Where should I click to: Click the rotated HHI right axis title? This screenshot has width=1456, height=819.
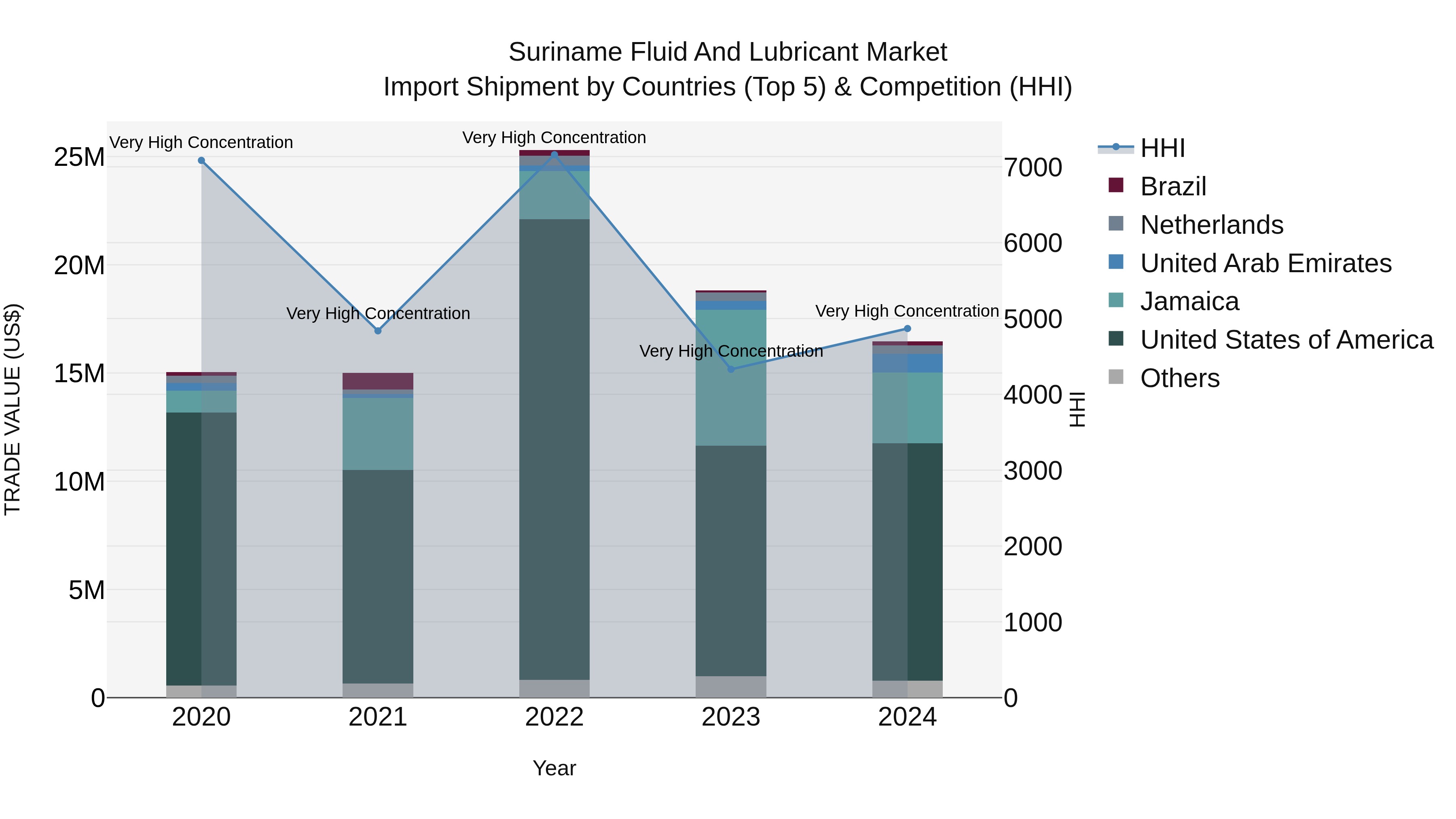[1077, 409]
